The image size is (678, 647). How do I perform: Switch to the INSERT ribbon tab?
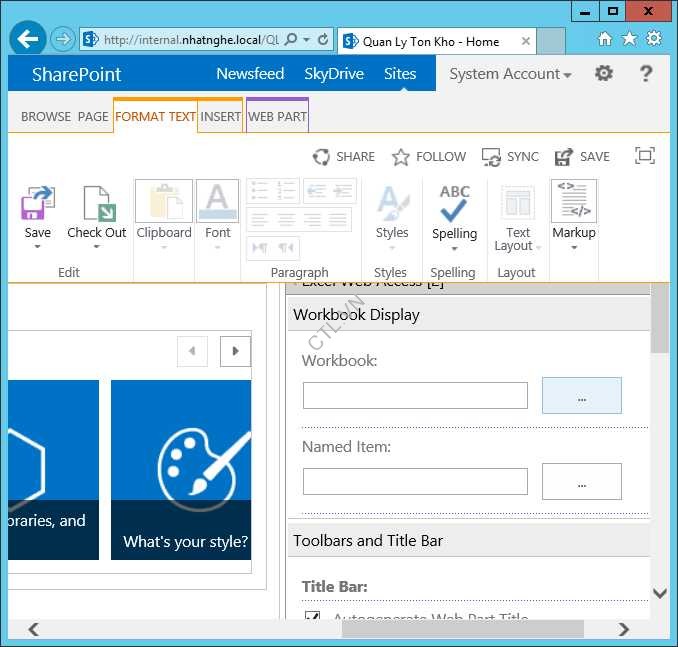[x=220, y=116]
